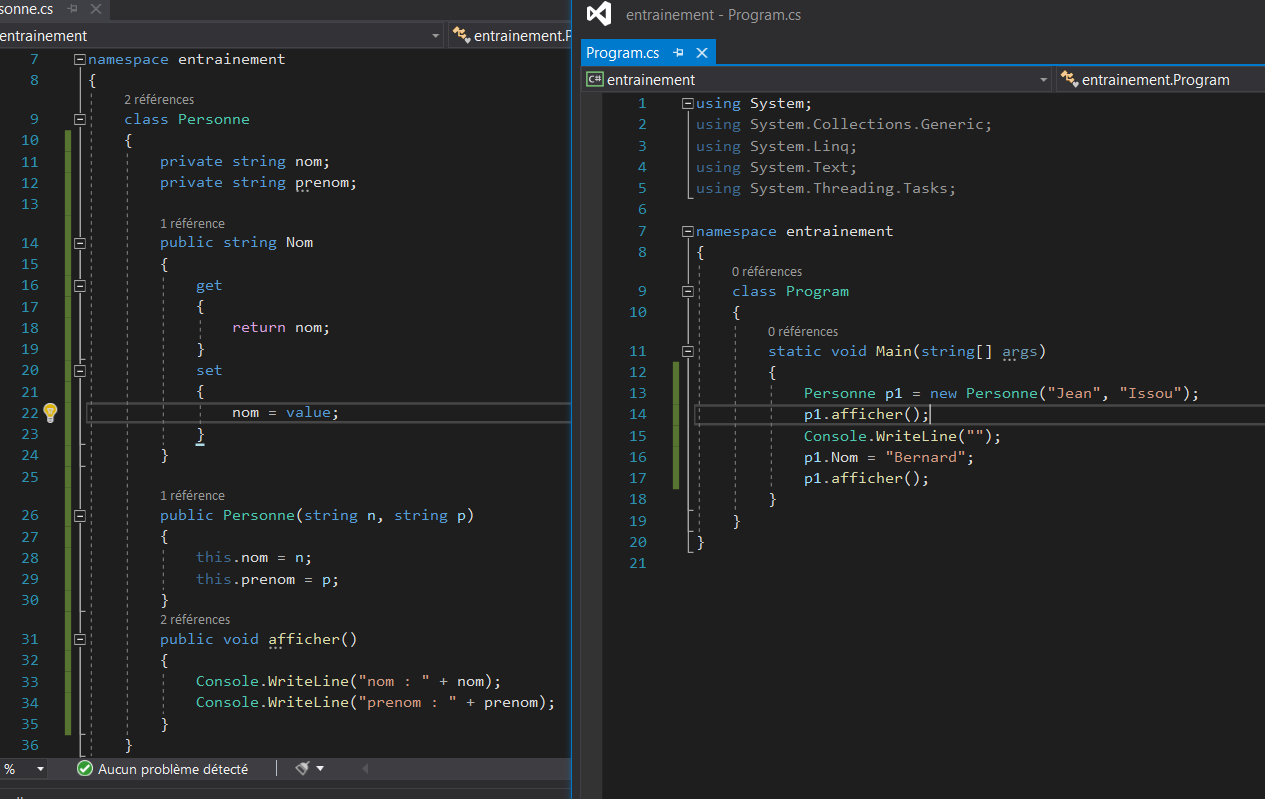Click the lightbulb quick actions icon
The width and height of the screenshot is (1265, 799).
[50, 413]
